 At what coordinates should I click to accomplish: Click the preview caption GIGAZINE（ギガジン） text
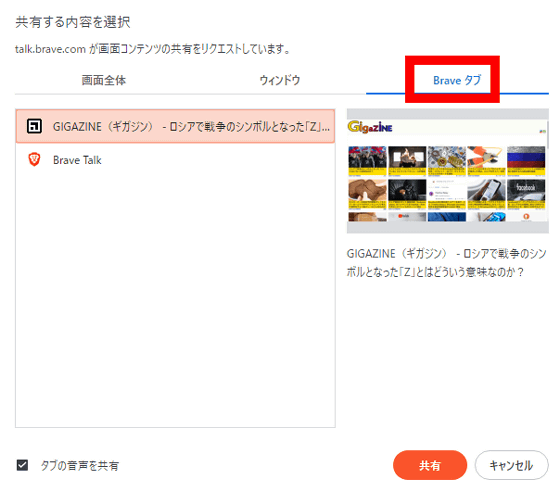point(446,263)
